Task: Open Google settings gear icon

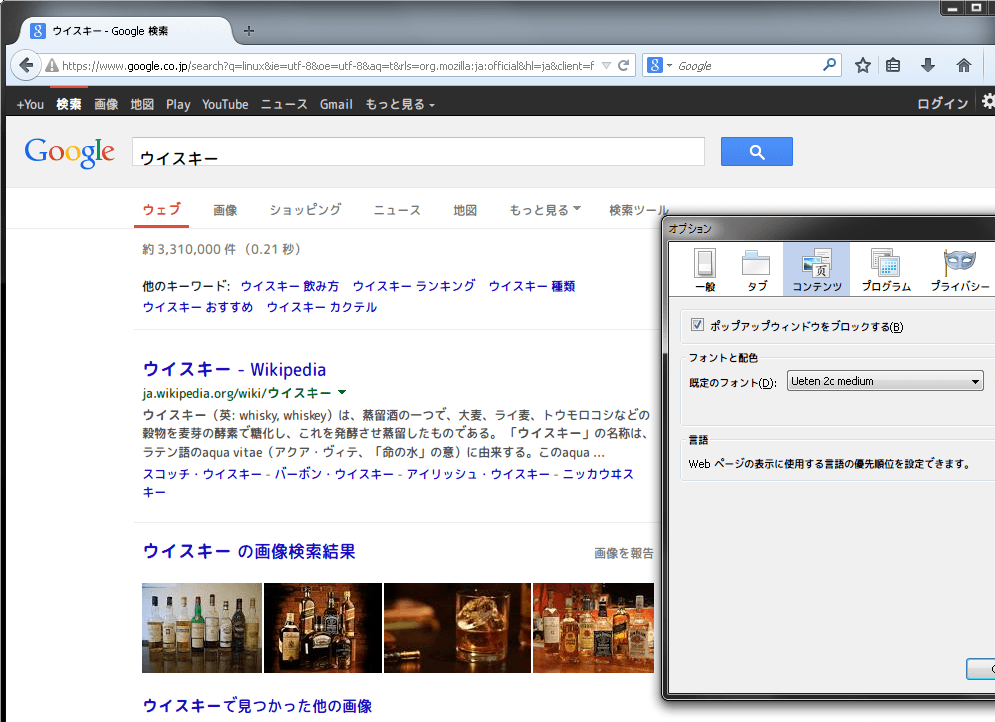Action: coord(989,102)
